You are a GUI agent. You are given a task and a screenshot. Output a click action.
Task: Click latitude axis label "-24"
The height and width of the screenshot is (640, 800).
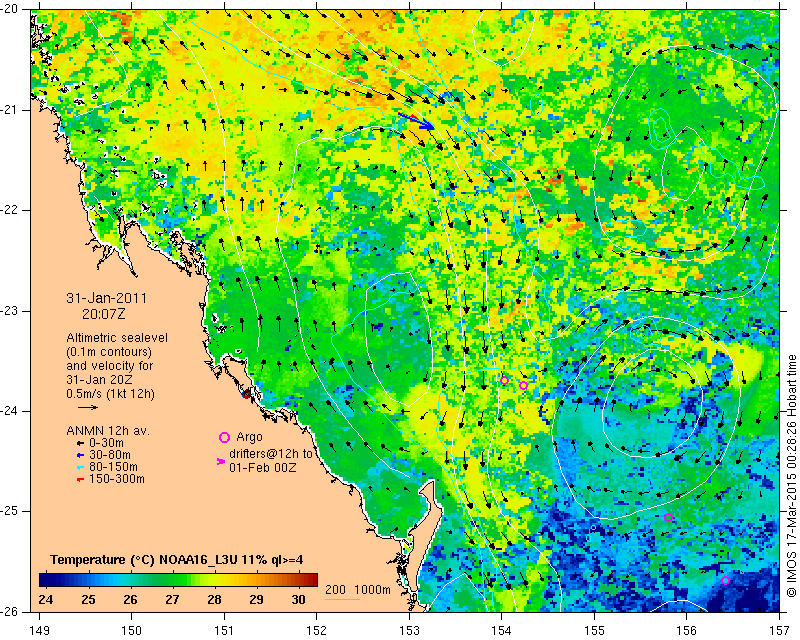coord(10,411)
